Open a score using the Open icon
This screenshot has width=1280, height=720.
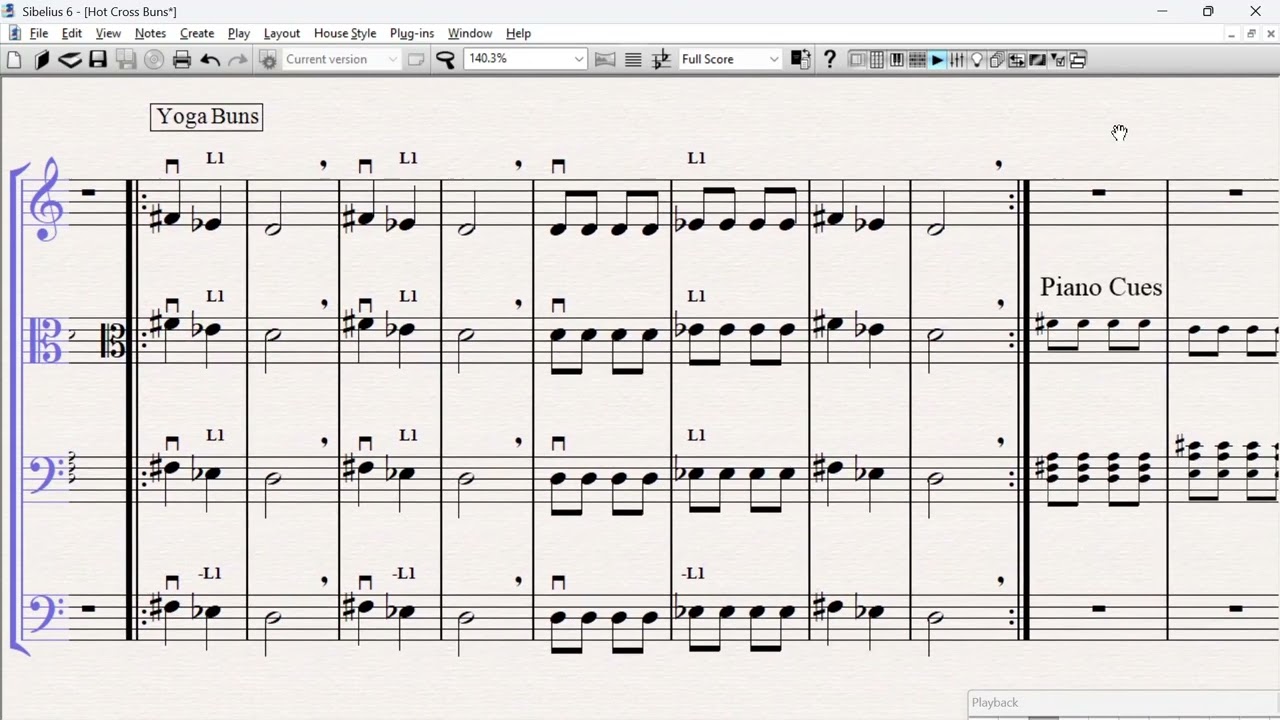pos(42,60)
